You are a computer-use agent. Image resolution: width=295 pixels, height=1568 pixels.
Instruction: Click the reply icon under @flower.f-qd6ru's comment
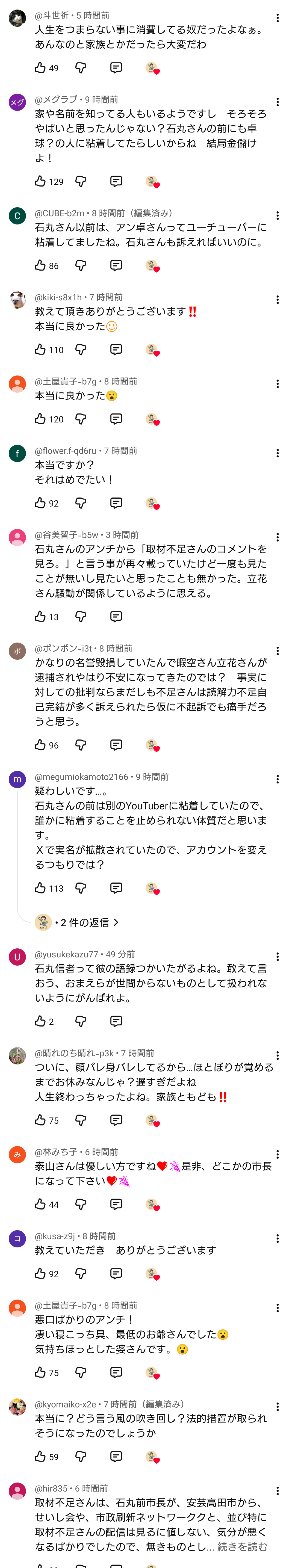[x=116, y=503]
